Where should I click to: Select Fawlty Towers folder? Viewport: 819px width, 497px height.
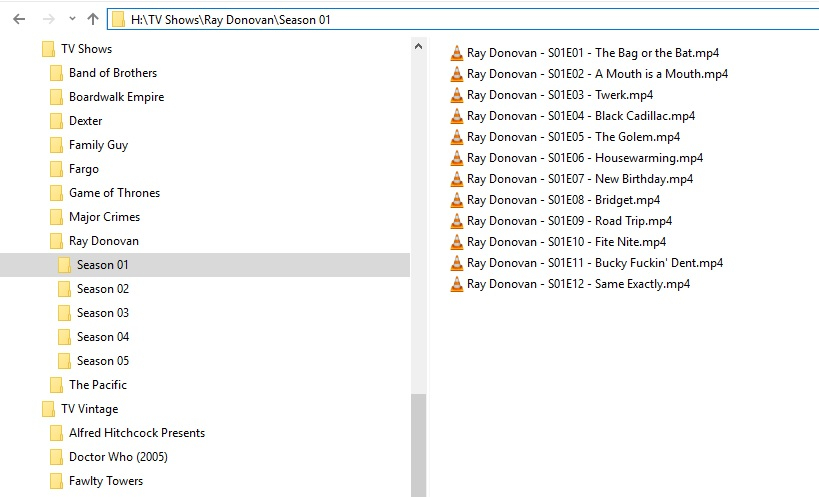tap(106, 481)
